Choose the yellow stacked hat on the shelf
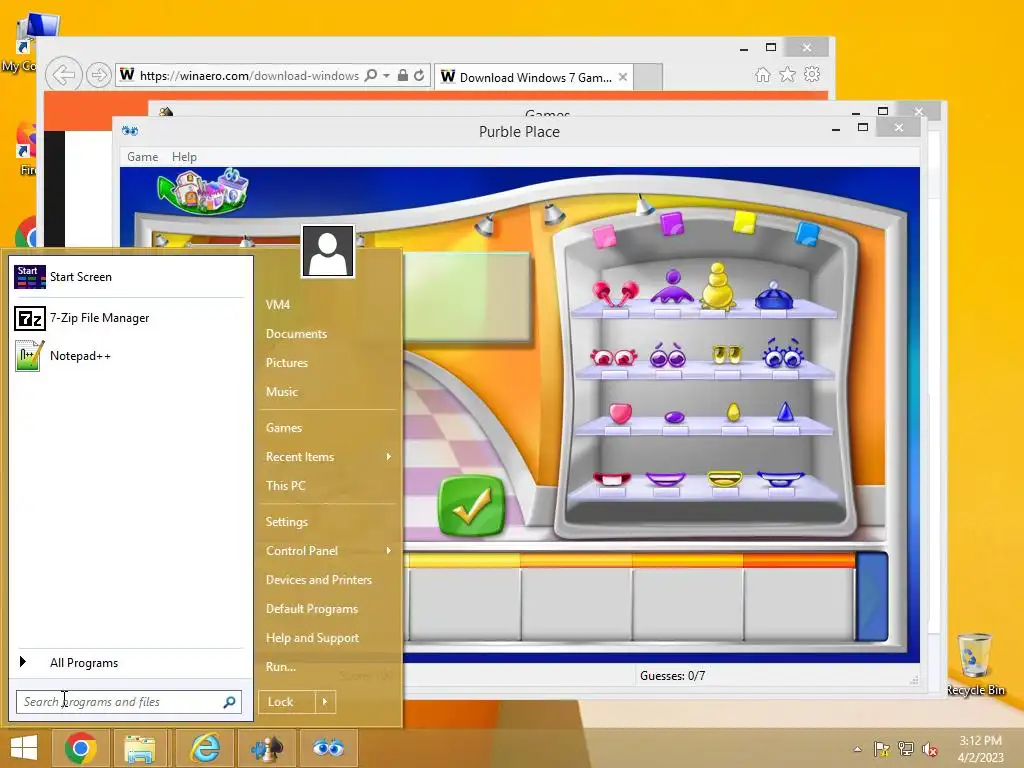This screenshot has width=1024, height=768. [717, 286]
